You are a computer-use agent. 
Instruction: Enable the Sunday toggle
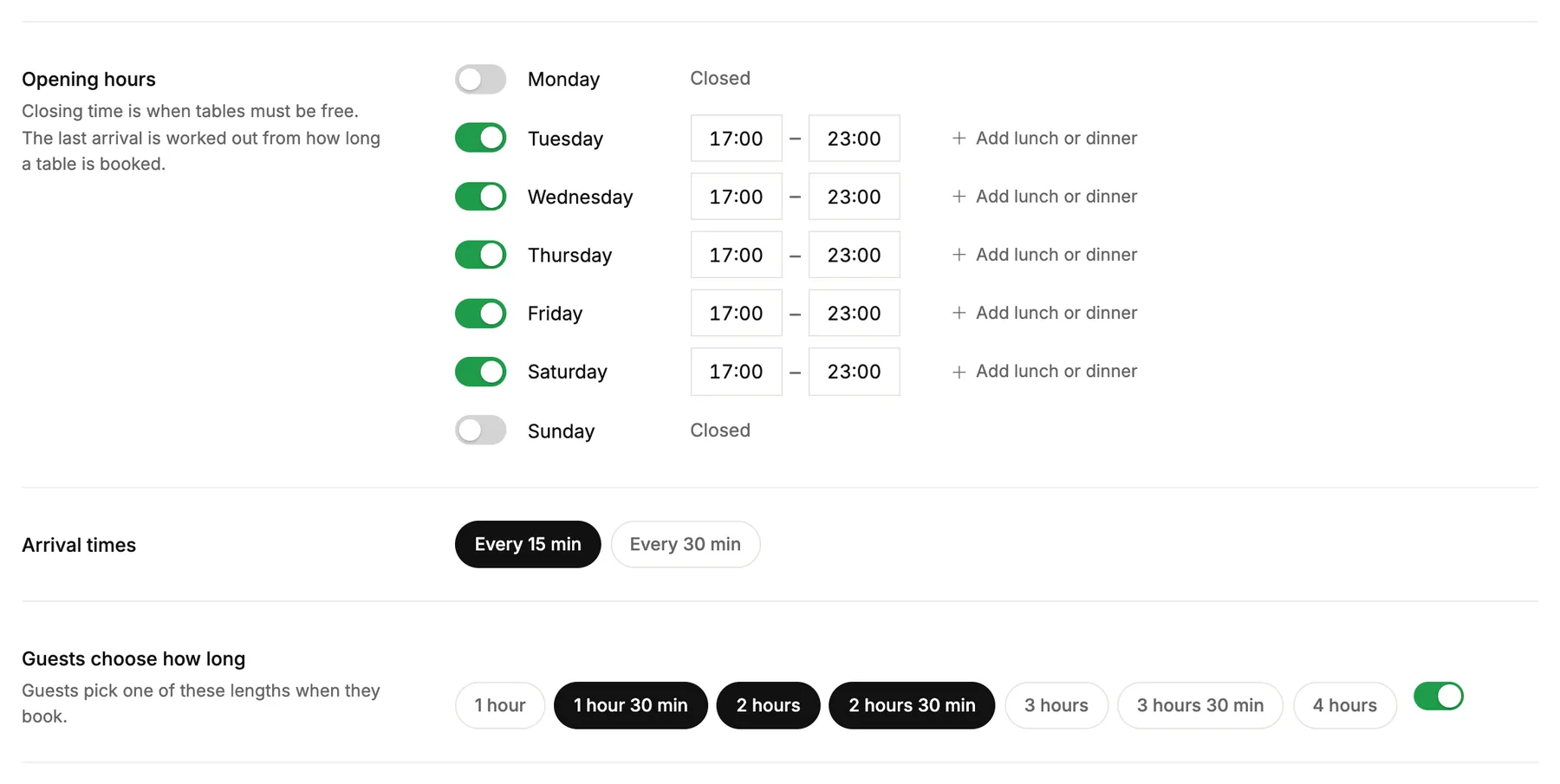pos(480,431)
